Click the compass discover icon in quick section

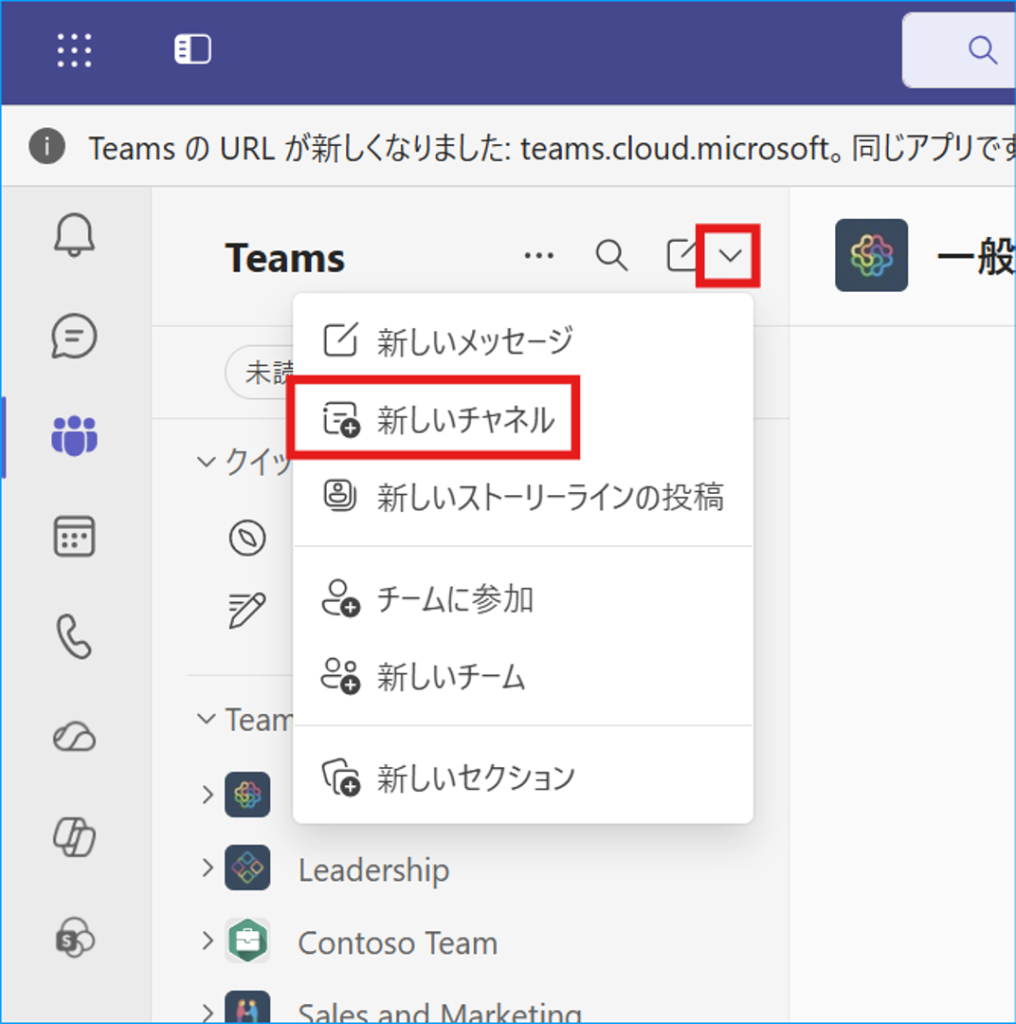pos(247,538)
